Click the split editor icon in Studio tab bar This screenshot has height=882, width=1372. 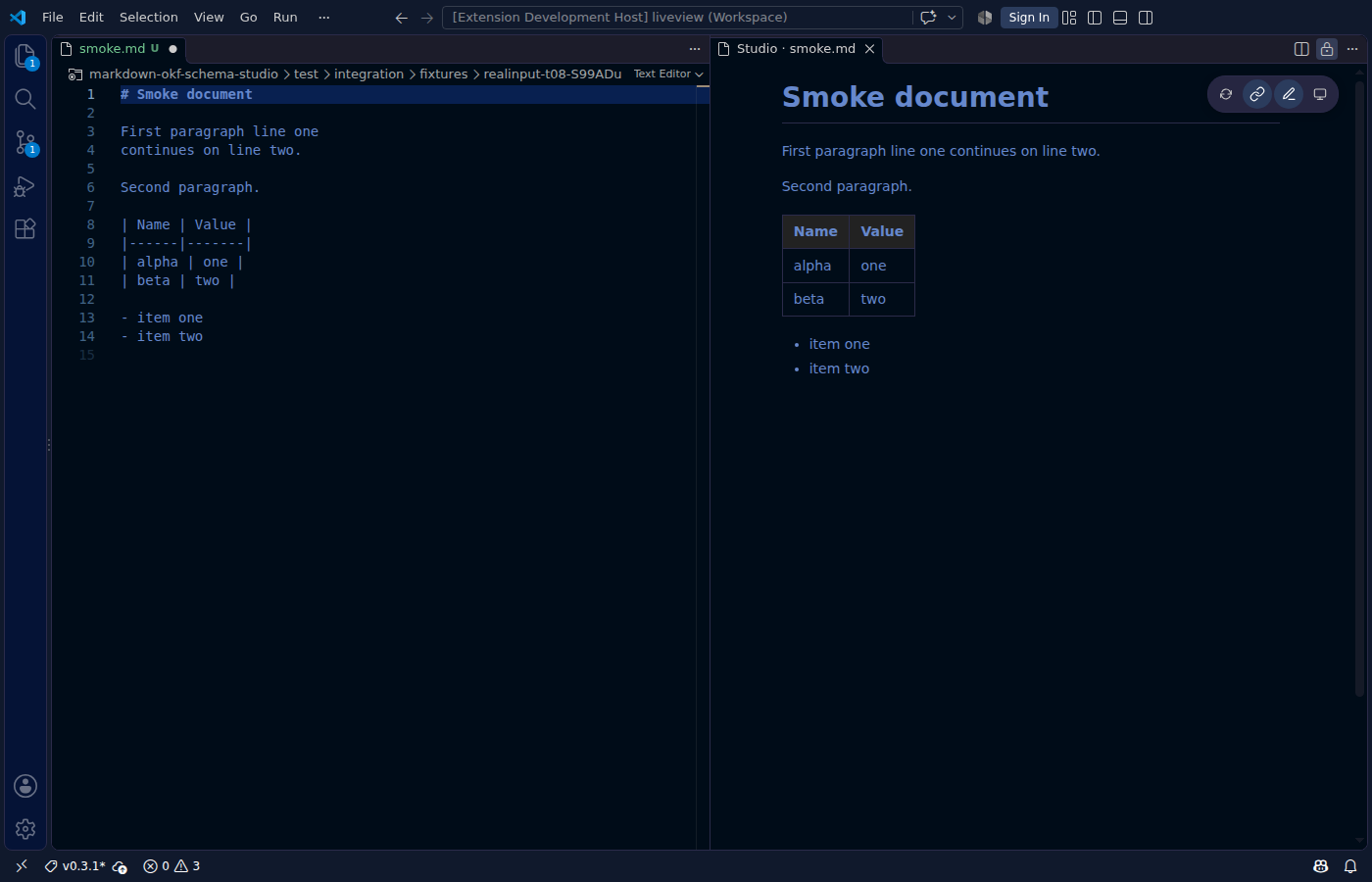(x=1301, y=49)
